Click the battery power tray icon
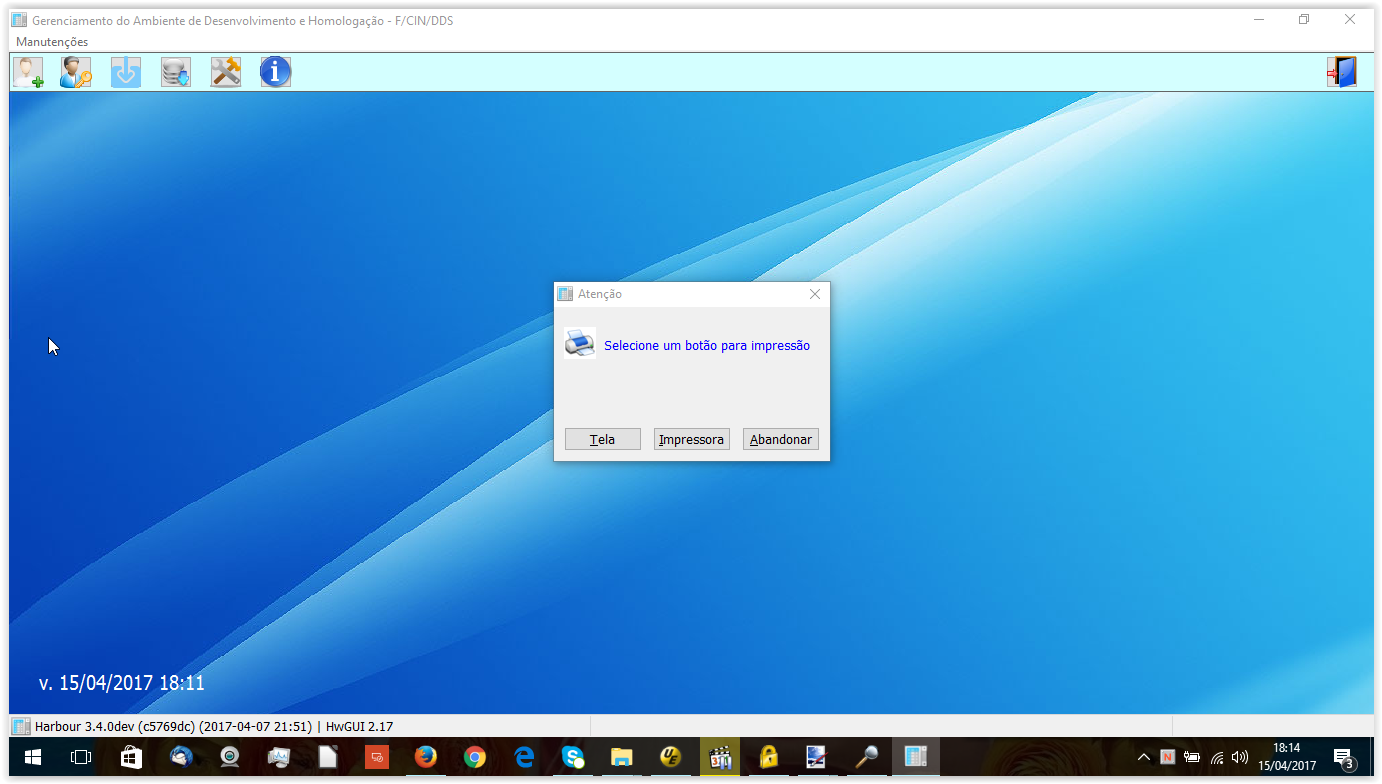This screenshot has height=784, width=1382. point(1192,757)
